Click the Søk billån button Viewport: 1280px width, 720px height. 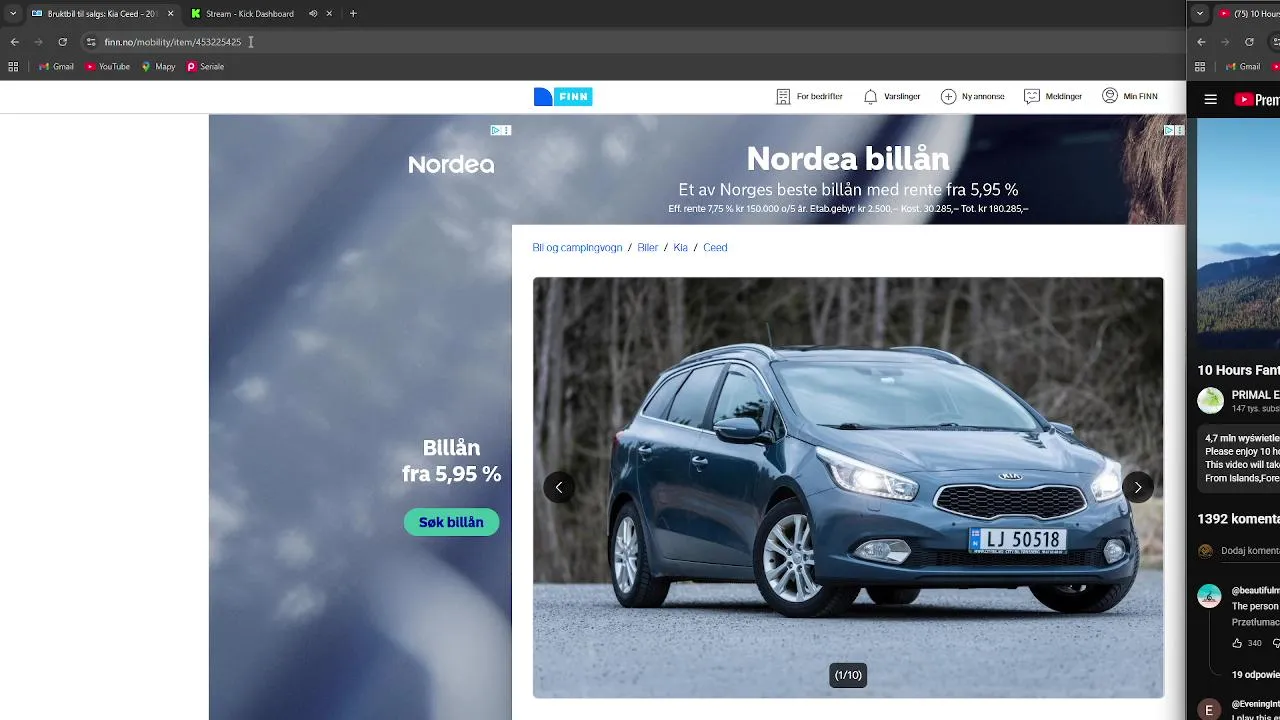tap(451, 522)
